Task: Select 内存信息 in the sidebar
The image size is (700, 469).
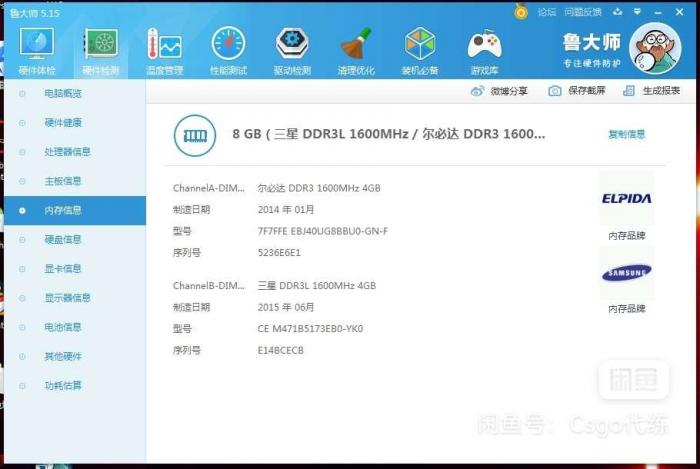Action: click(x=75, y=210)
